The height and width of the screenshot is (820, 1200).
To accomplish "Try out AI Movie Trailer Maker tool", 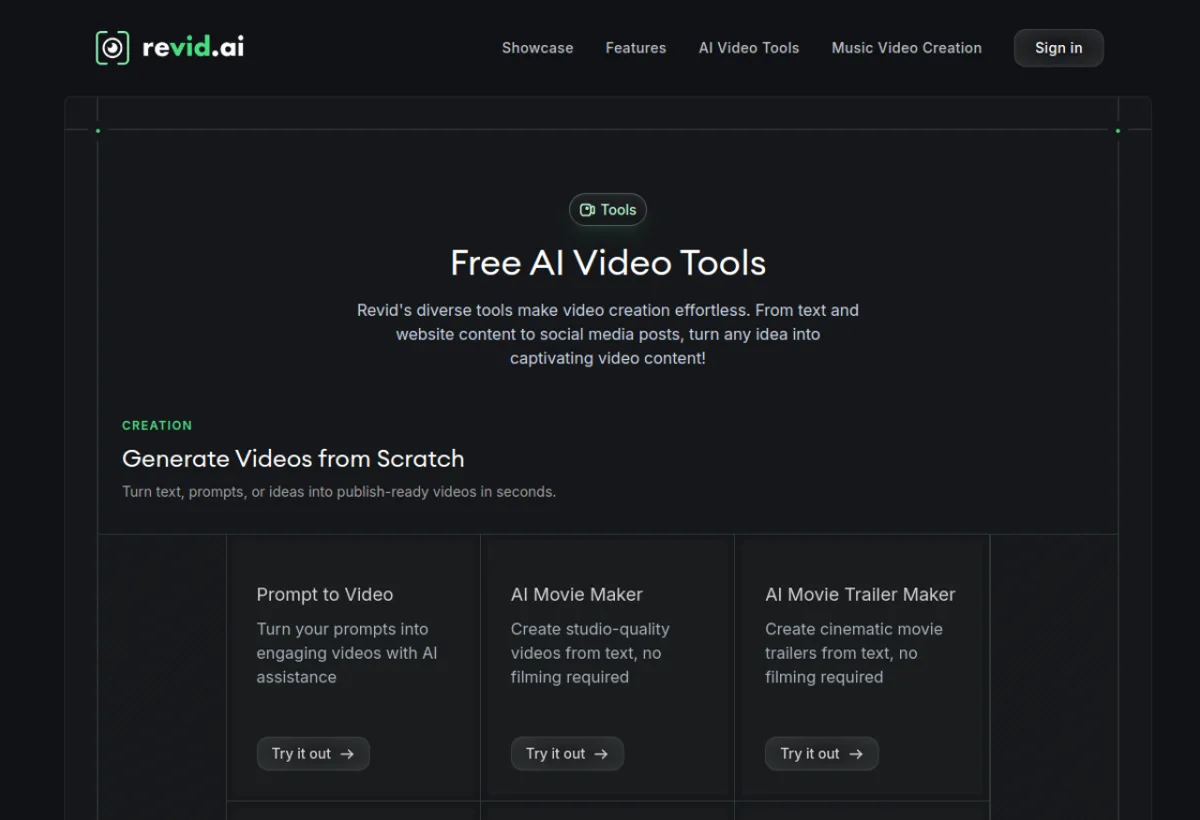I will click(822, 754).
